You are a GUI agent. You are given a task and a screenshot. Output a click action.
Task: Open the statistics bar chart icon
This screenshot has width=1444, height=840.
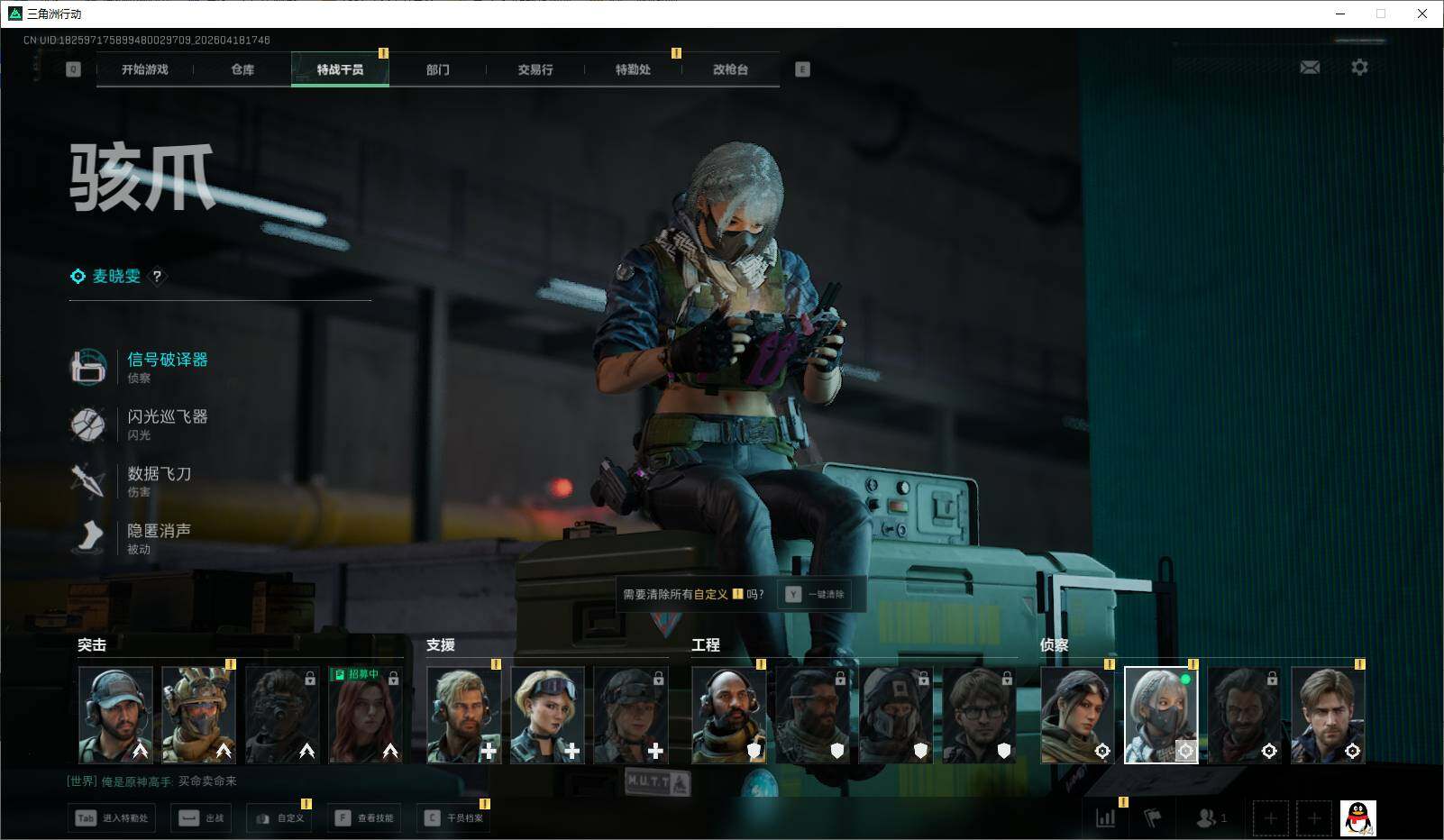coord(1105,818)
